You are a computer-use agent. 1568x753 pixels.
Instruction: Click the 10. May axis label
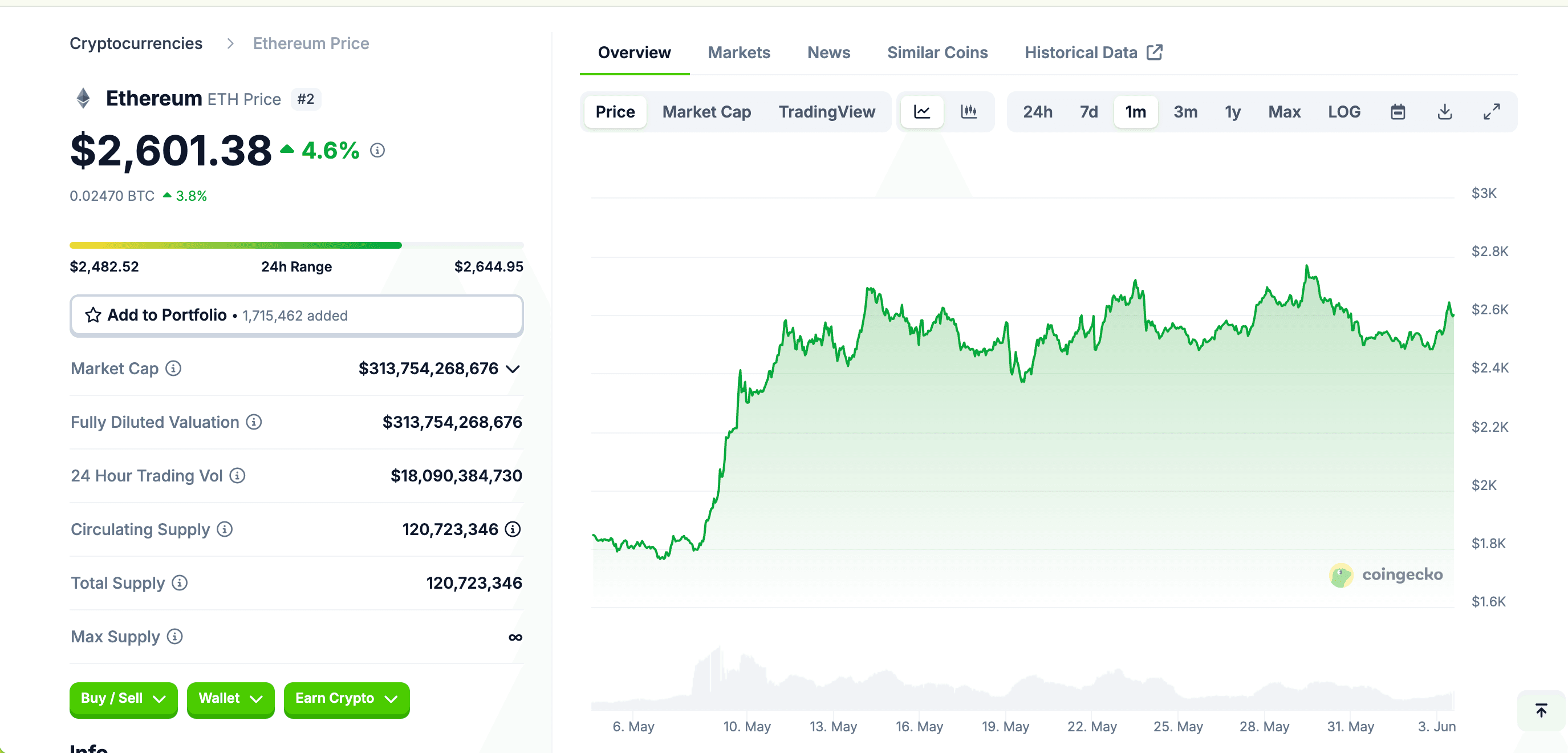pos(747,726)
